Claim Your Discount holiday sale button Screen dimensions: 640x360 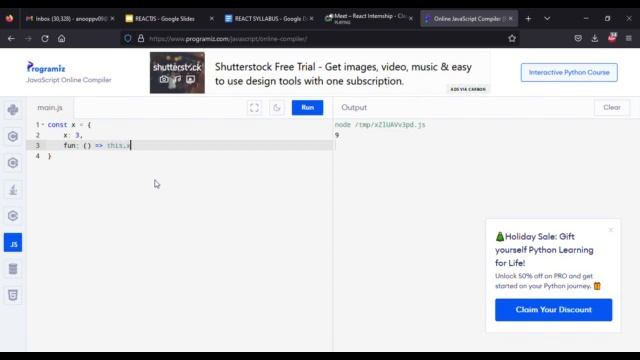[553, 310]
